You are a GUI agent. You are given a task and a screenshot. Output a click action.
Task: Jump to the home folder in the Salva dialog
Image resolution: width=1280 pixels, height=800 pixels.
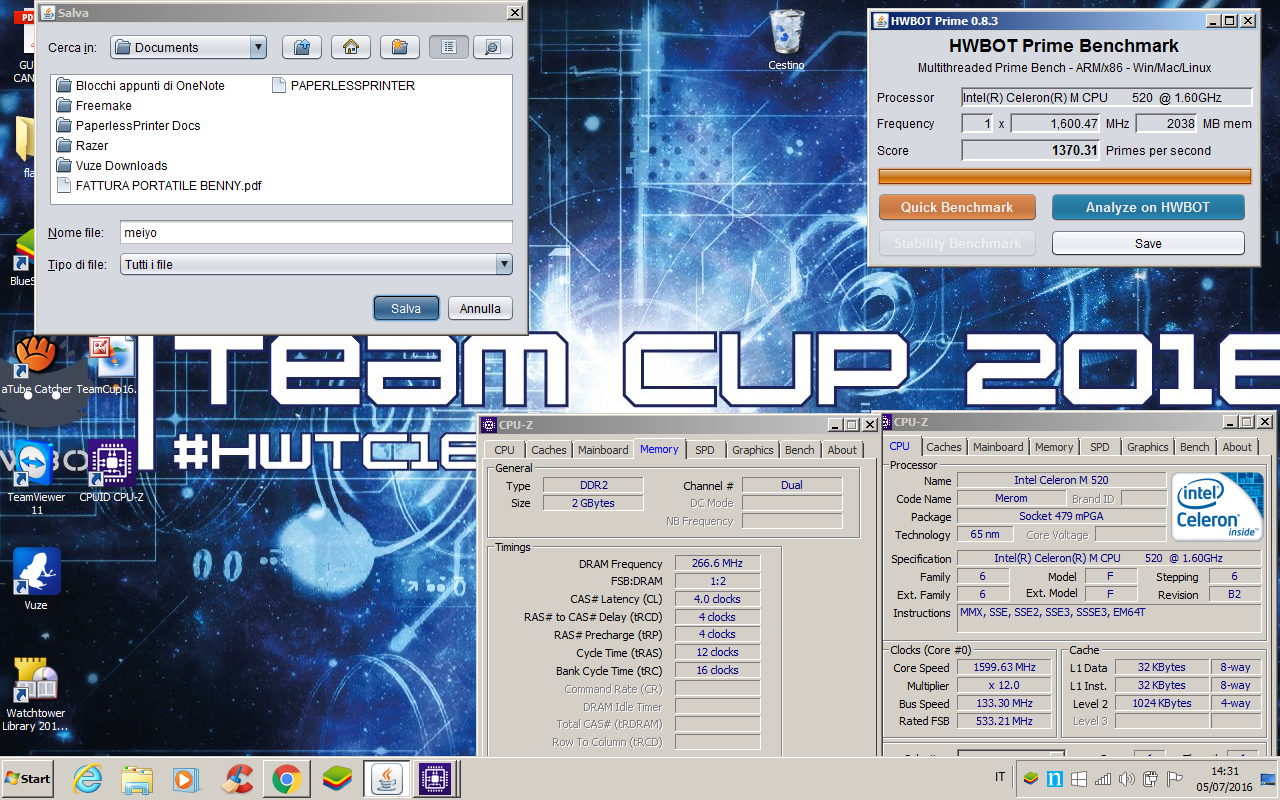click(x=350, y=47)
